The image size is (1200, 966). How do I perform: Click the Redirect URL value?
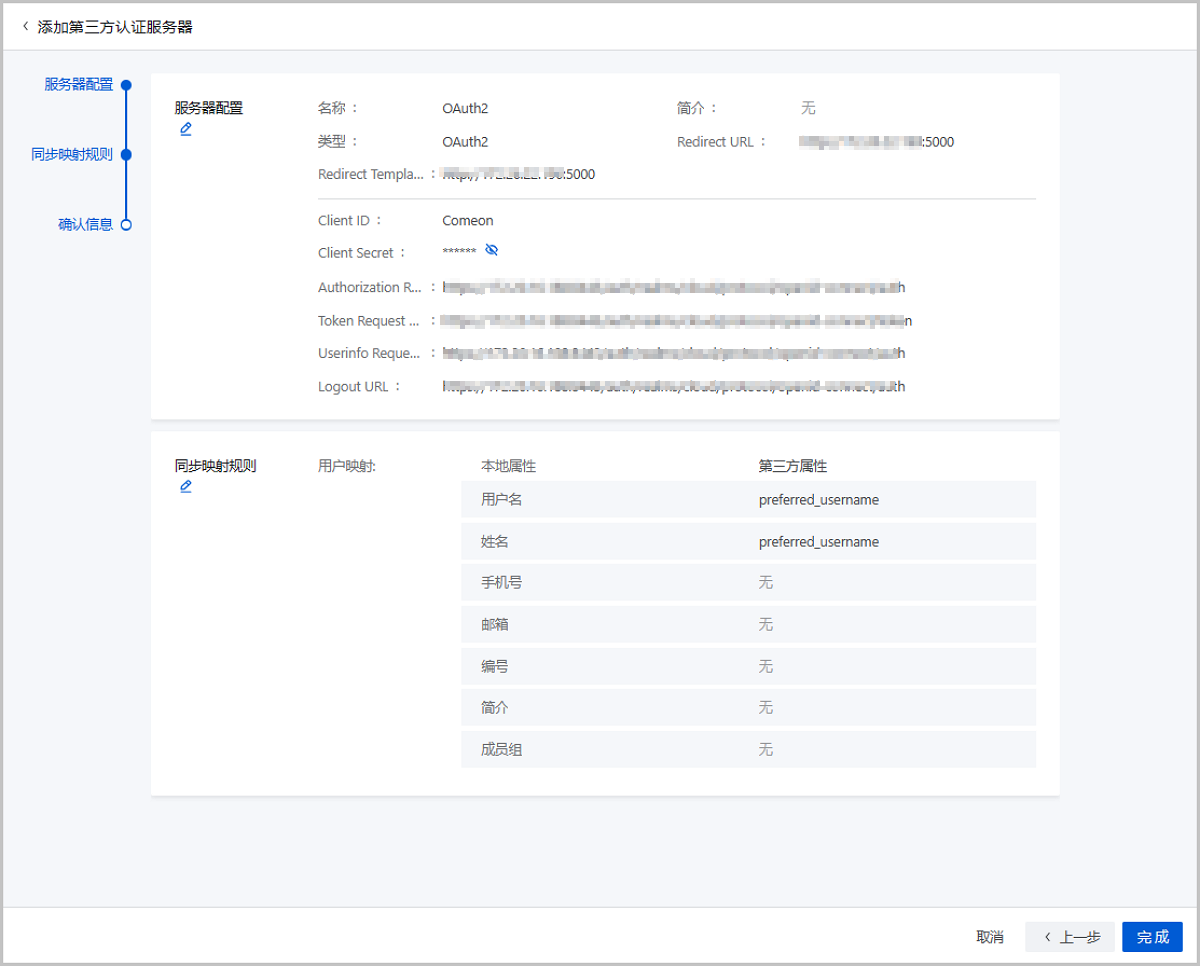pyautogui.click(x=876, y=142)
